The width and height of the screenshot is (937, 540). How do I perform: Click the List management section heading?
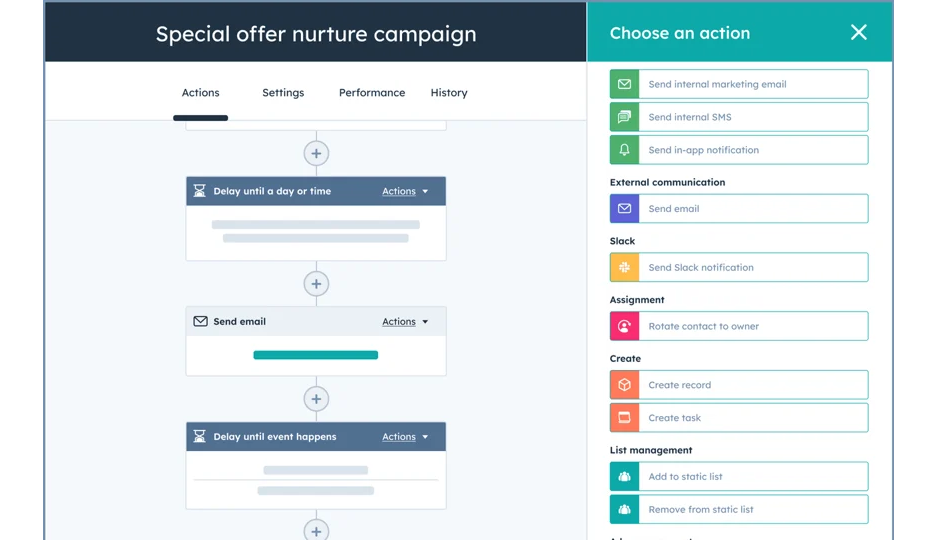(651, 450)
